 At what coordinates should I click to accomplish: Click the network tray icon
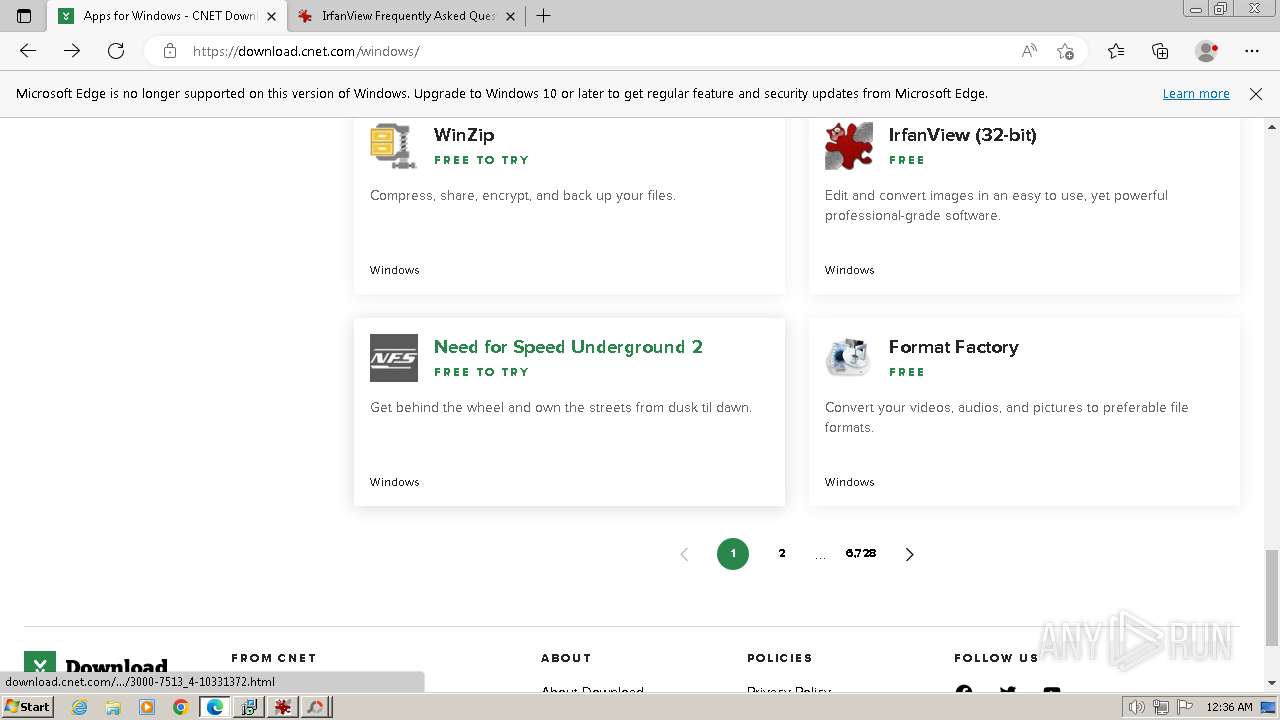coord(1161,707)
